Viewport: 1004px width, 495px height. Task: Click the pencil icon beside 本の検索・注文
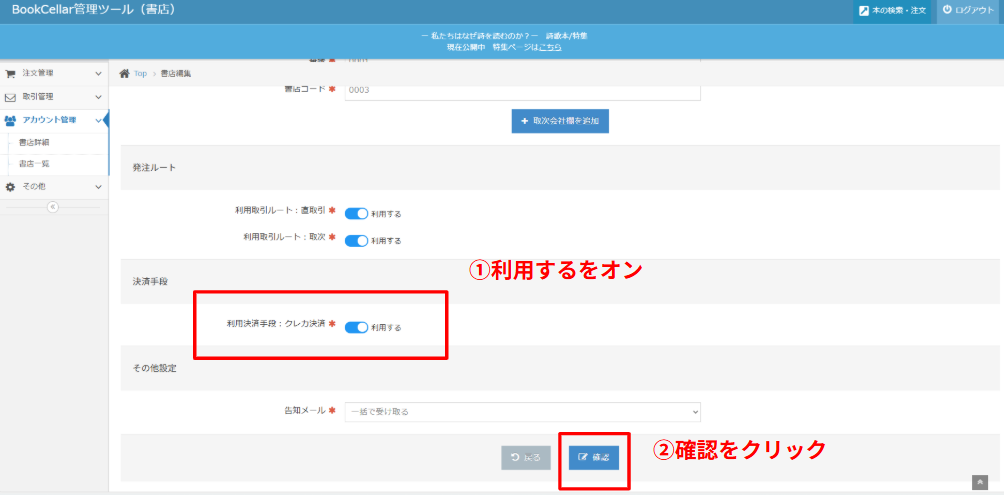pyautogui.click(x=864, y=11)
